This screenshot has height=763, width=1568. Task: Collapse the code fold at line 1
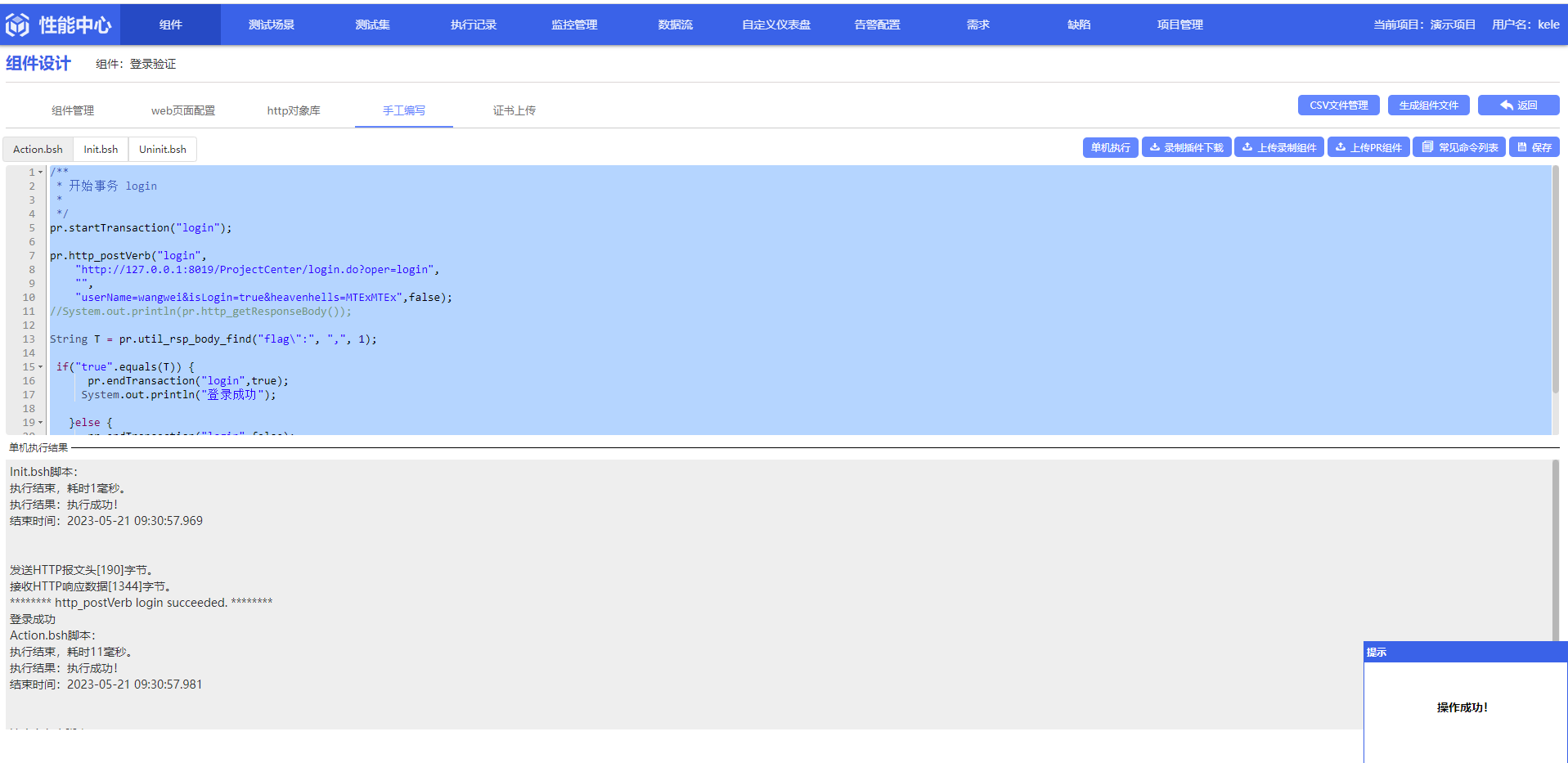click(41, 172)
